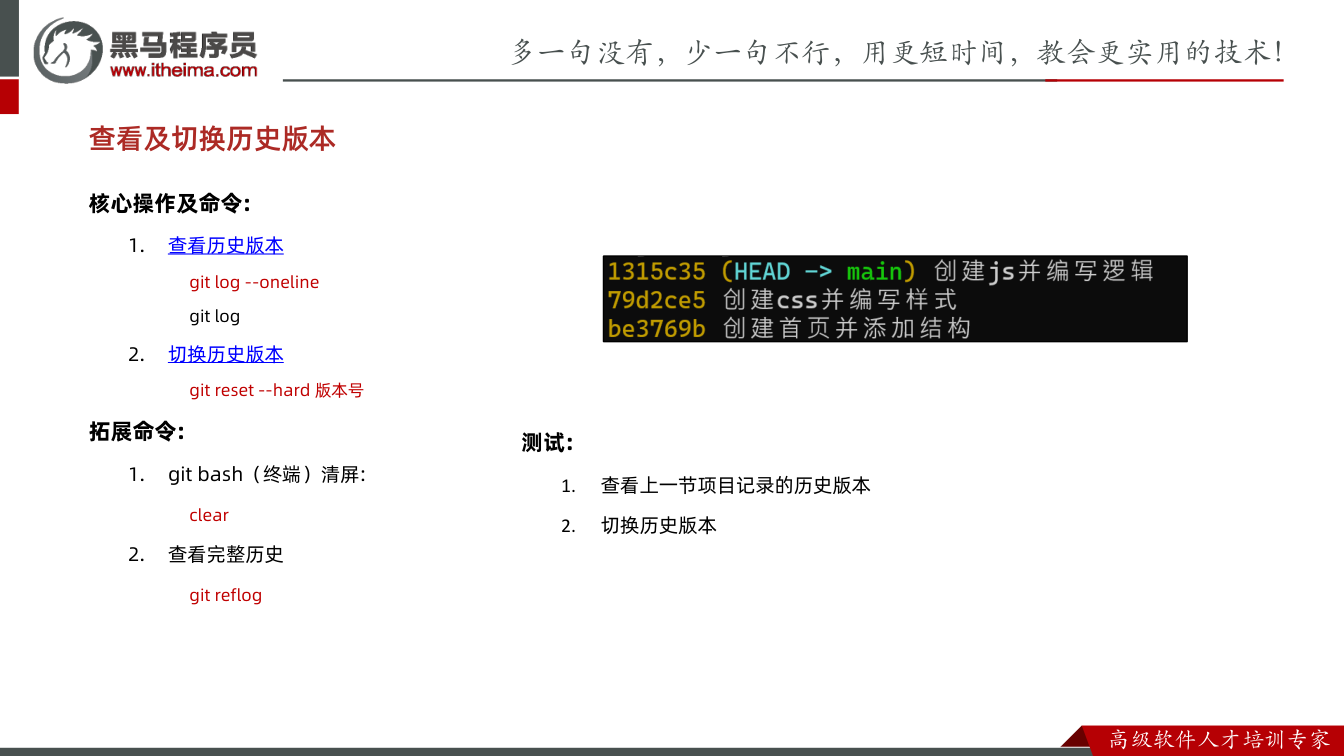
Task: Select the git reflog command
Action: pyautogui.click(x=226, y=595)
